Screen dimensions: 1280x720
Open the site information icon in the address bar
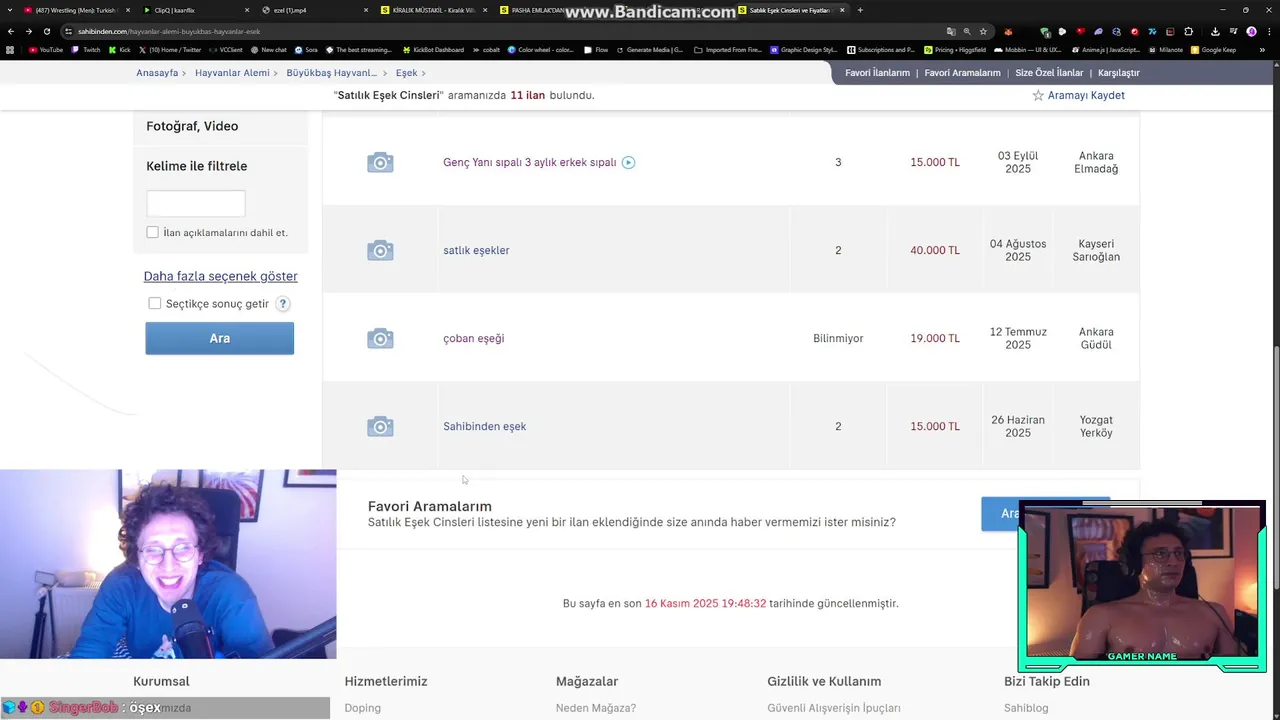point(70,31)
